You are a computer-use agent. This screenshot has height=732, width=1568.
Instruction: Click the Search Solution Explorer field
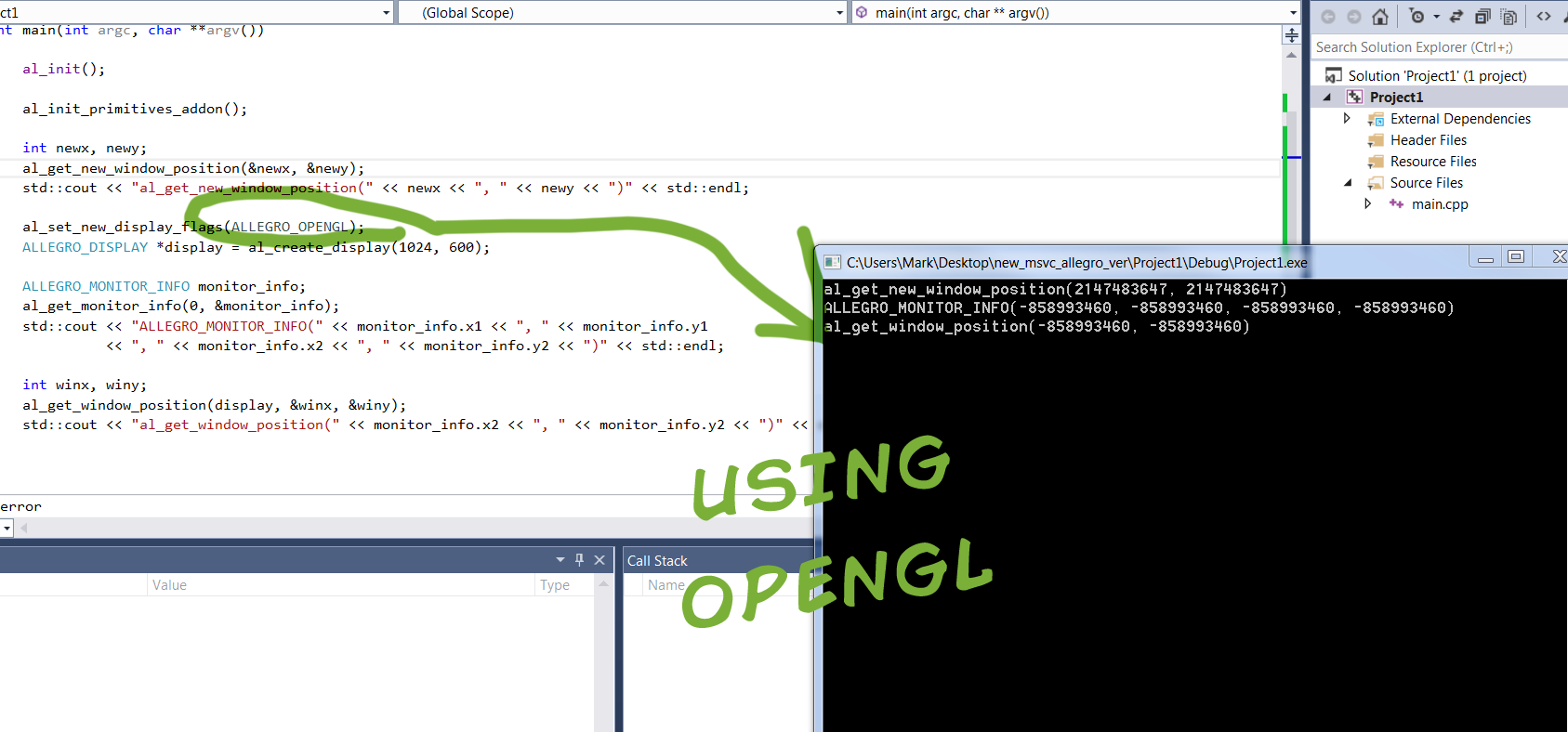tap(1436, 47)
